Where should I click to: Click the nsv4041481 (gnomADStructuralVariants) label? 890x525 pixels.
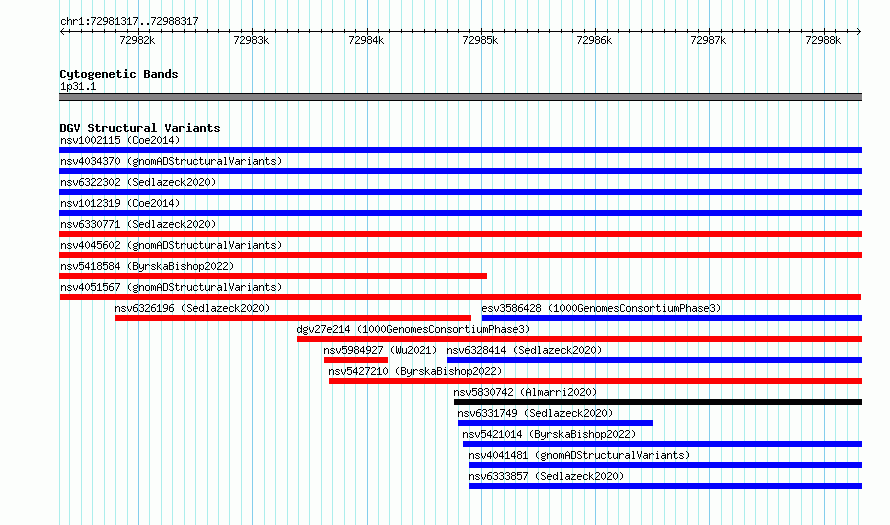coord(579,455)
